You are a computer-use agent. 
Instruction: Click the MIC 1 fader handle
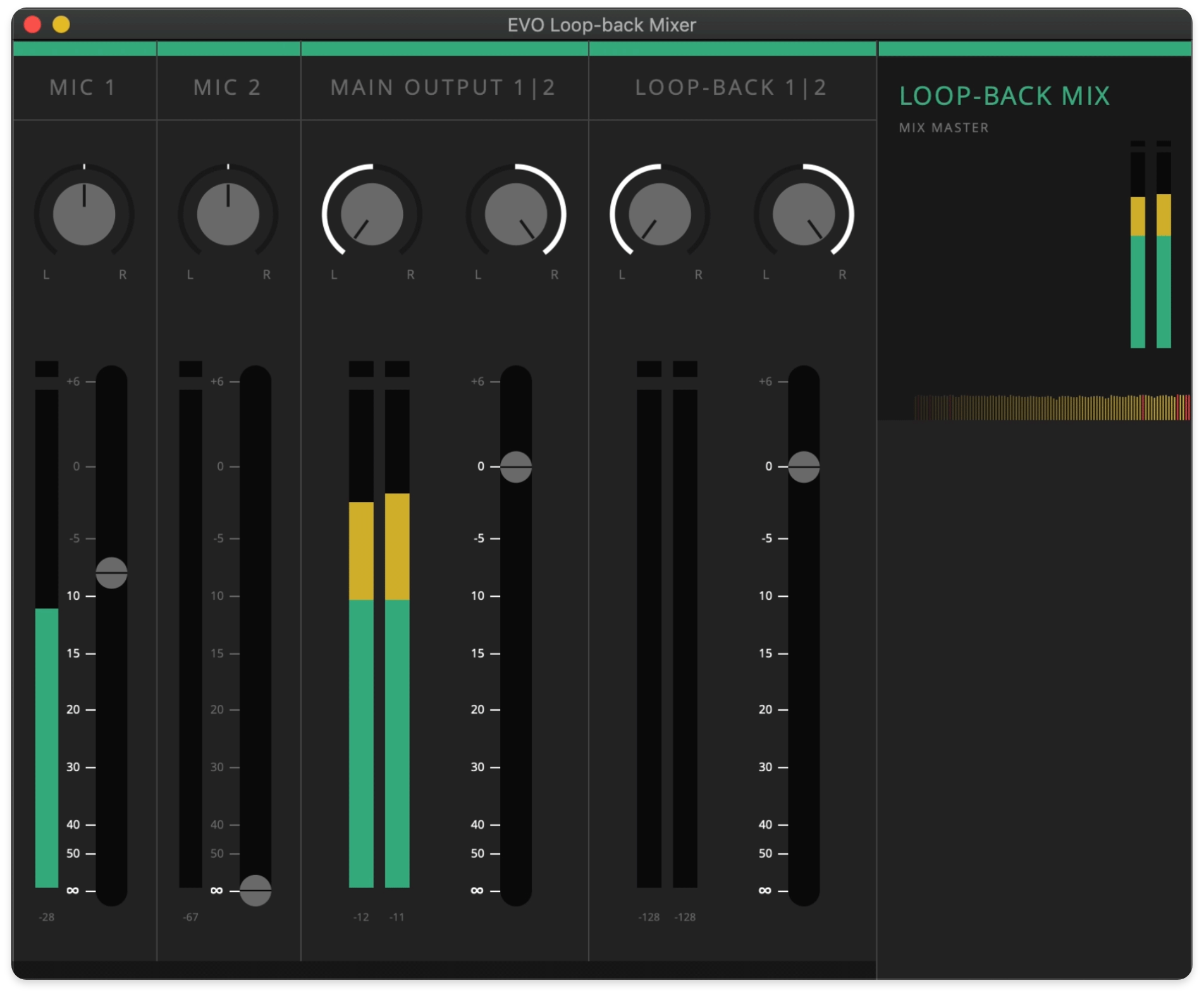111,573
